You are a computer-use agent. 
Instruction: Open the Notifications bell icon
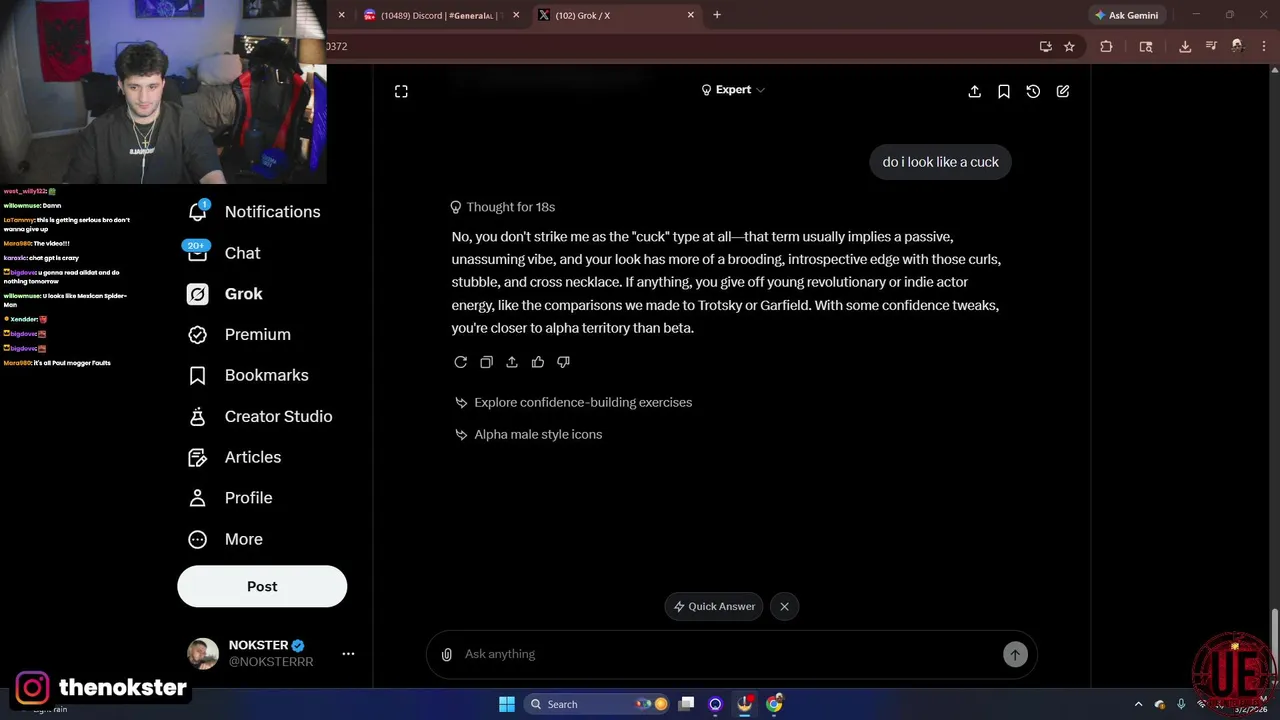click(198, 211)
